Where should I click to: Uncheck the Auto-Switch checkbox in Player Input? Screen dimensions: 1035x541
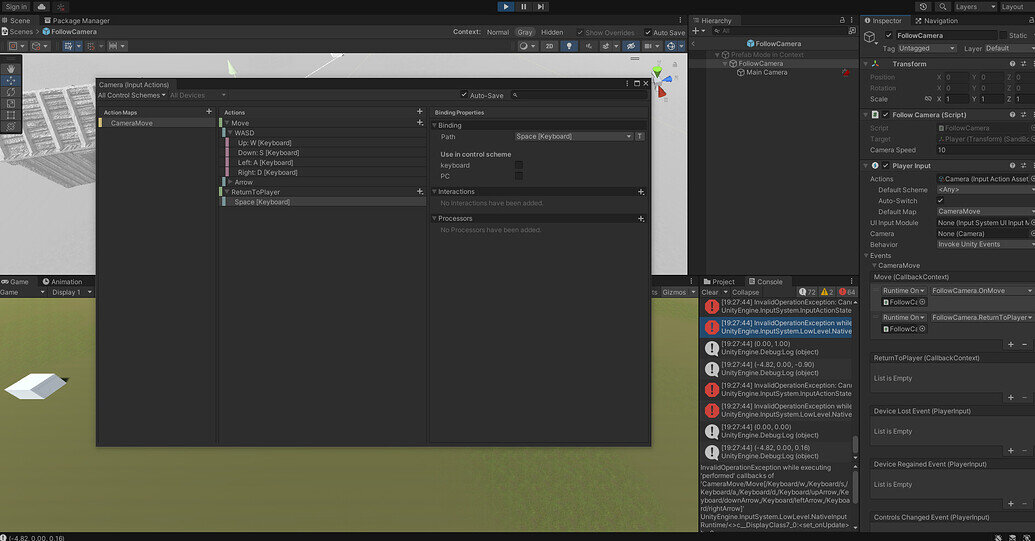click(940, 201)
